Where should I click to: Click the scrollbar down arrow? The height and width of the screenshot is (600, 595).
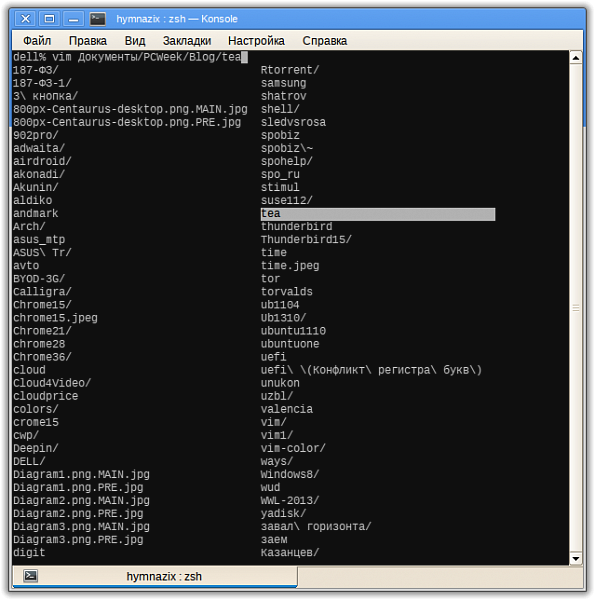(x=575, y=558)
